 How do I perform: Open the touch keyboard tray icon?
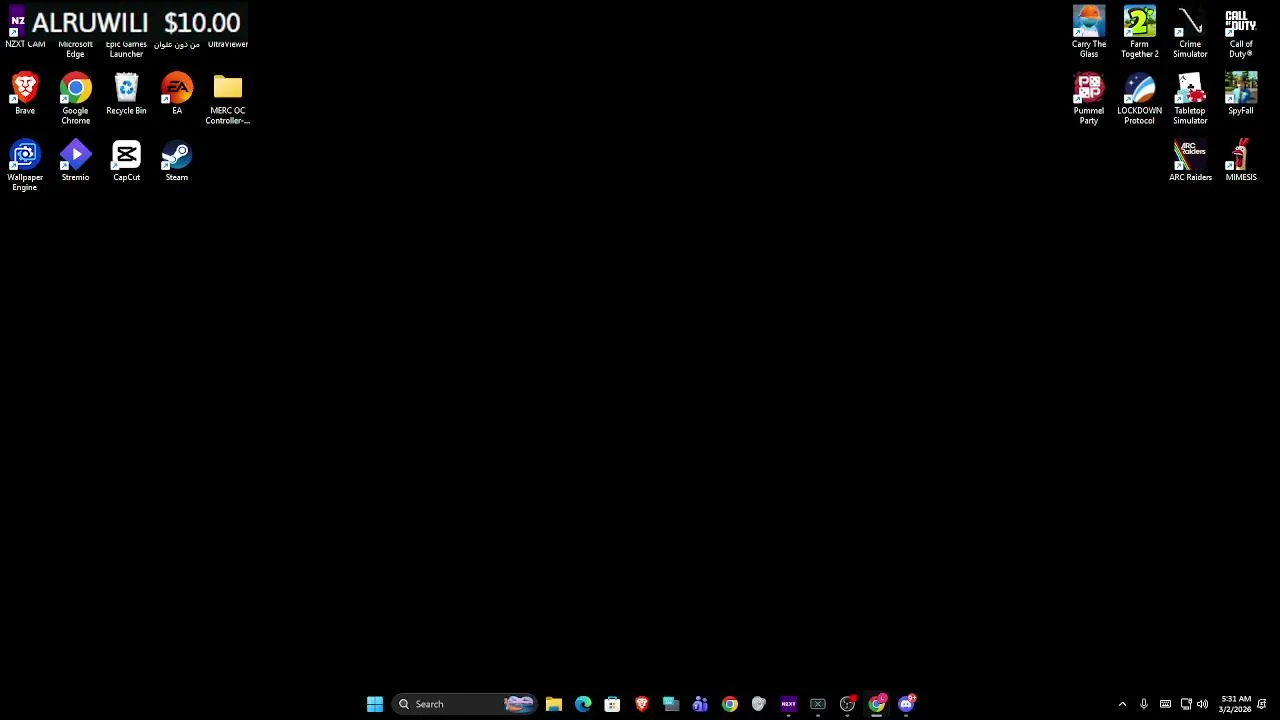pos(1165,704)
